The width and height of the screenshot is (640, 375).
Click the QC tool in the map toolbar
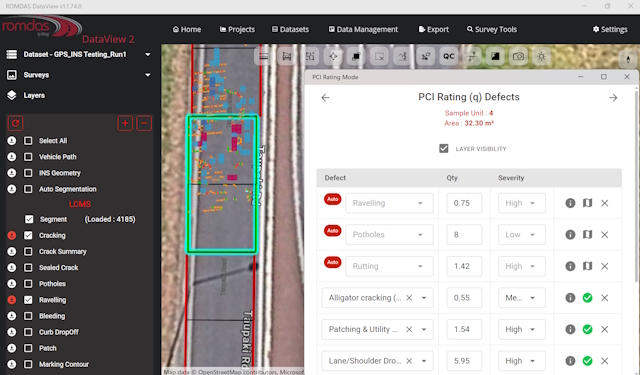pyautogui.click(x=449, y=56)
